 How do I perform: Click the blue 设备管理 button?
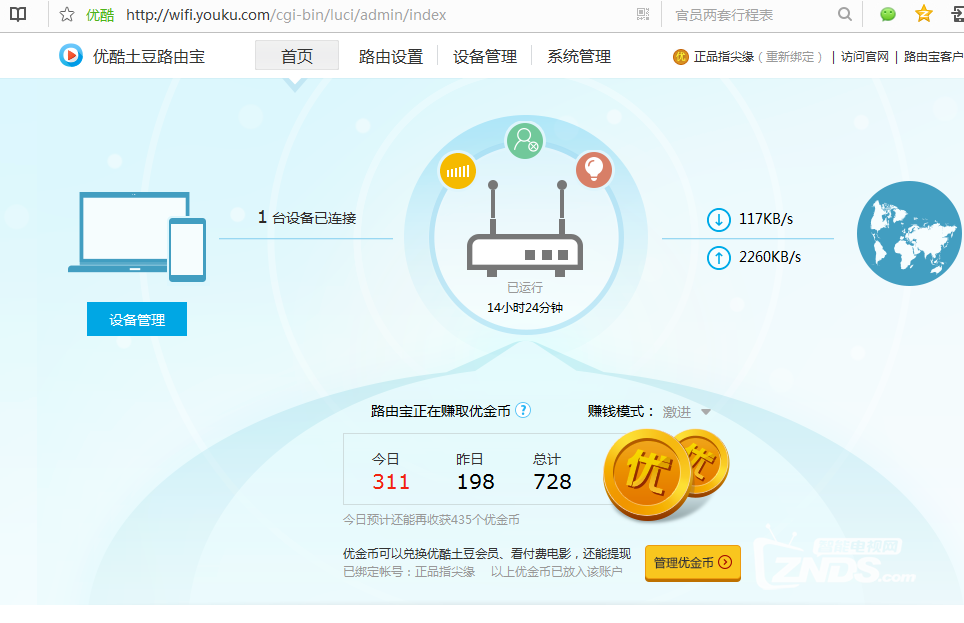click(x=137, y=319)
